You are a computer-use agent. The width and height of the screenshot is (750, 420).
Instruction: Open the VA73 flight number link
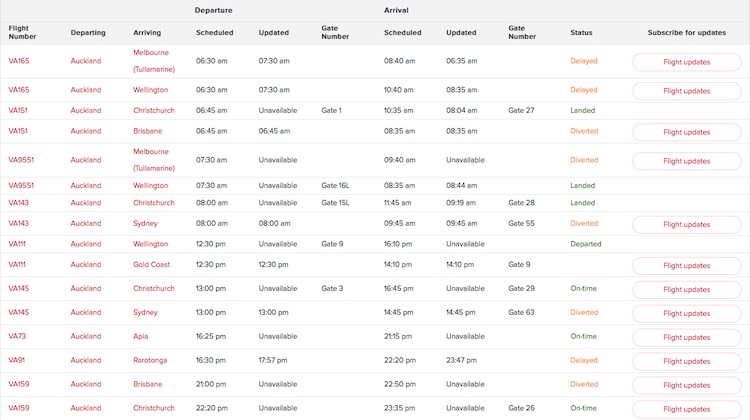(17, 336)
